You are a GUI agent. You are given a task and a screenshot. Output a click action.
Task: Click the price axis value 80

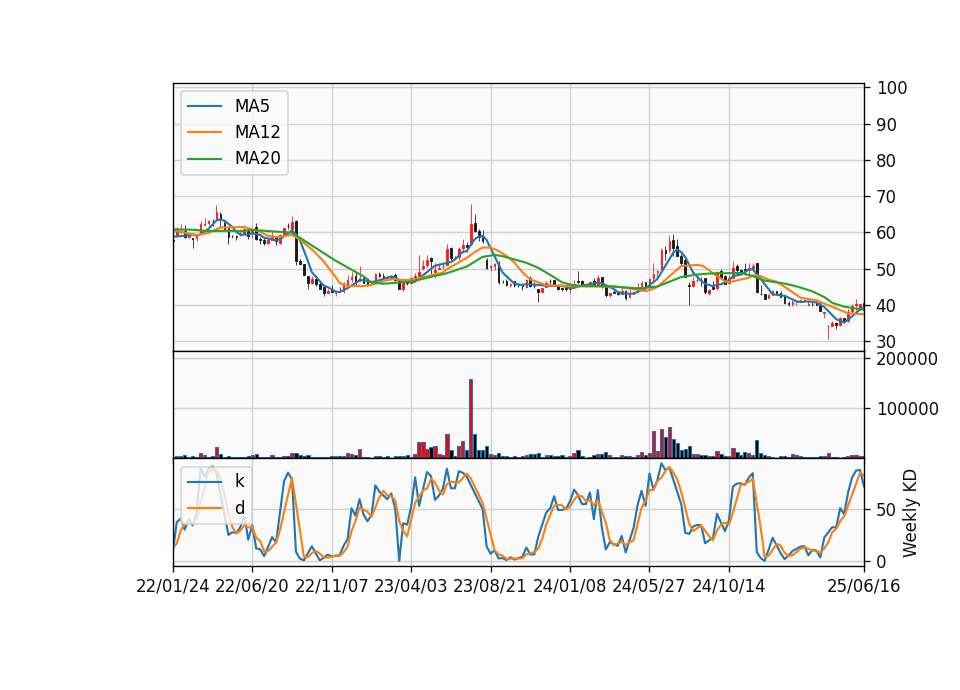(x=887, y=161)
